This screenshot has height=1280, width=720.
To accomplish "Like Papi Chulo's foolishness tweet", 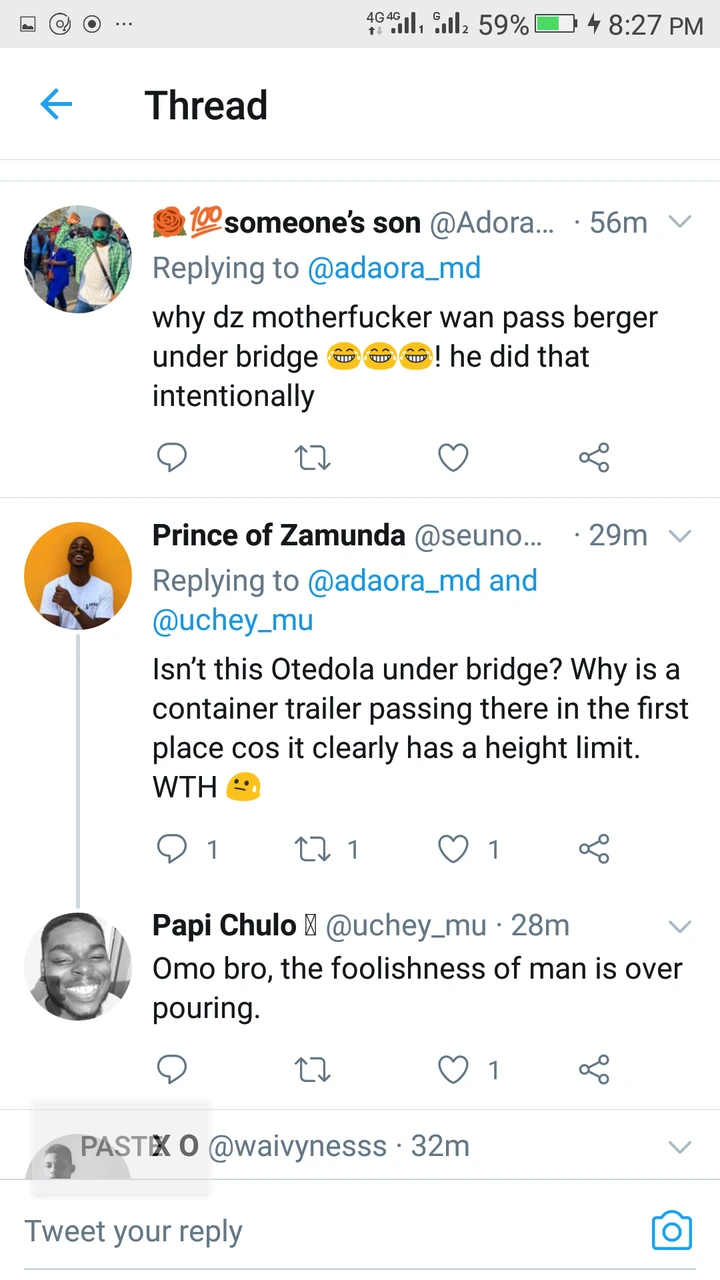I will tap(454, 1070).
